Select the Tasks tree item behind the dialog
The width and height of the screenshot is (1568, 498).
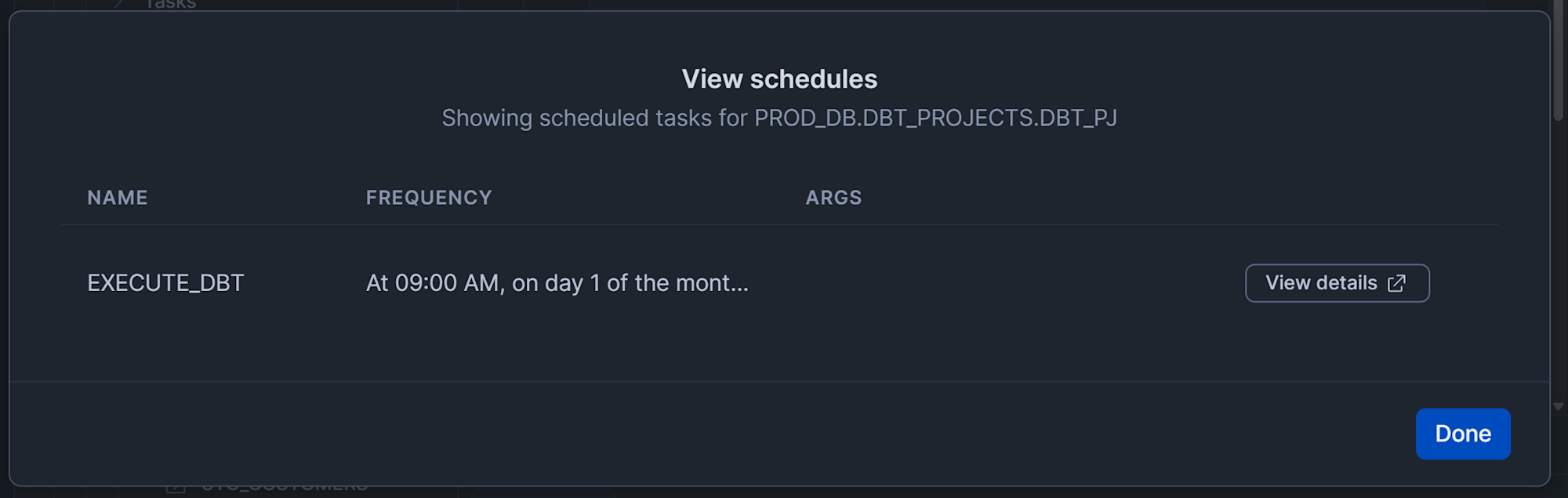click(x=171, y=4)
